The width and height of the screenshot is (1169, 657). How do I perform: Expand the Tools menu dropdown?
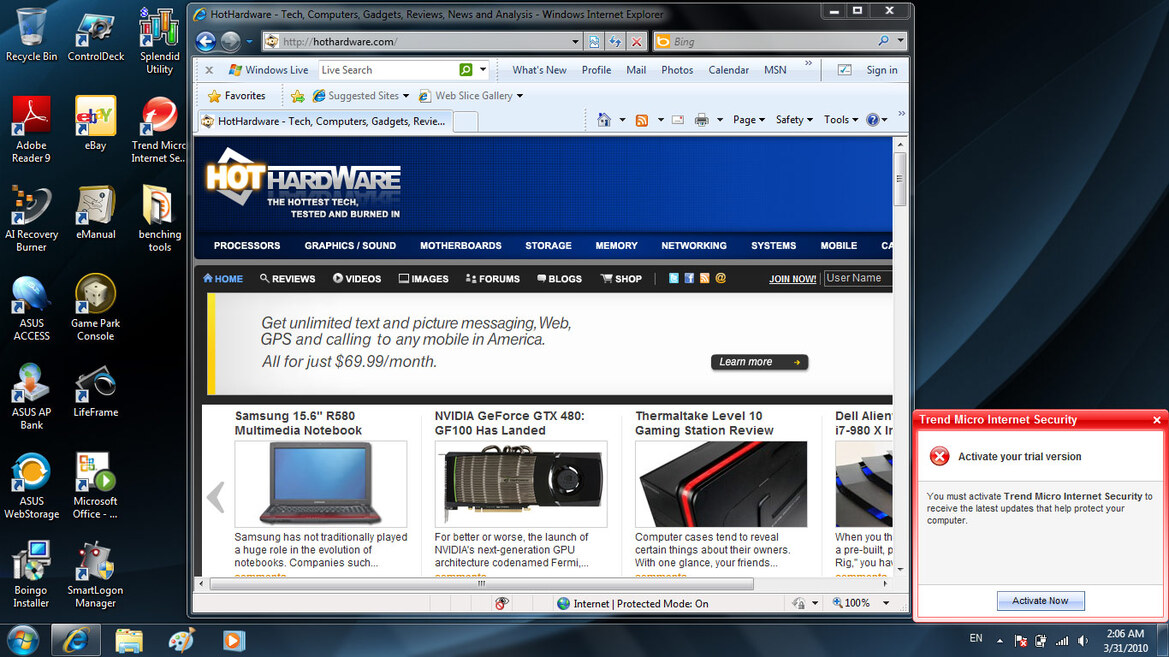pos(841,119)
